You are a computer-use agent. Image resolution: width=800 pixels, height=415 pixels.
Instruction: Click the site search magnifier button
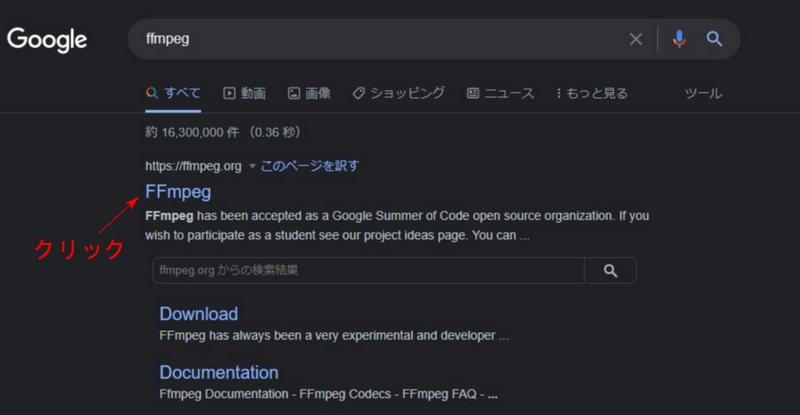pos(610,271)
